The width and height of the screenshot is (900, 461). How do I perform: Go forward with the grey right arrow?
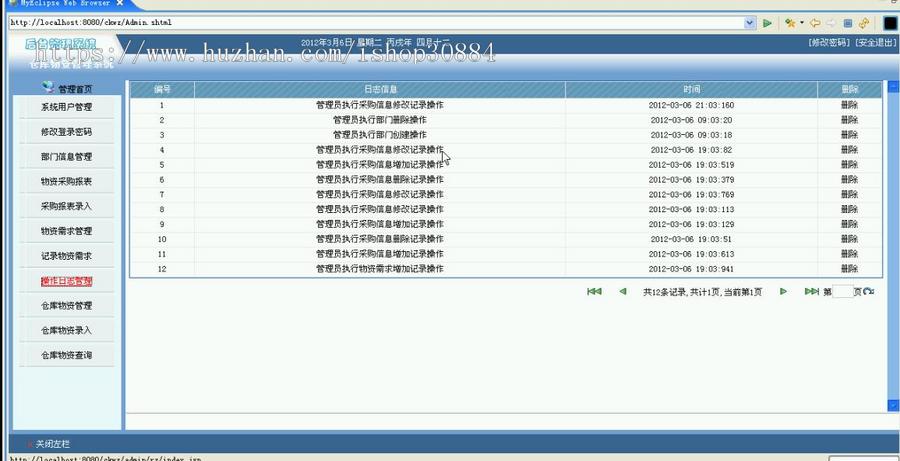click(x=831, y=23)
